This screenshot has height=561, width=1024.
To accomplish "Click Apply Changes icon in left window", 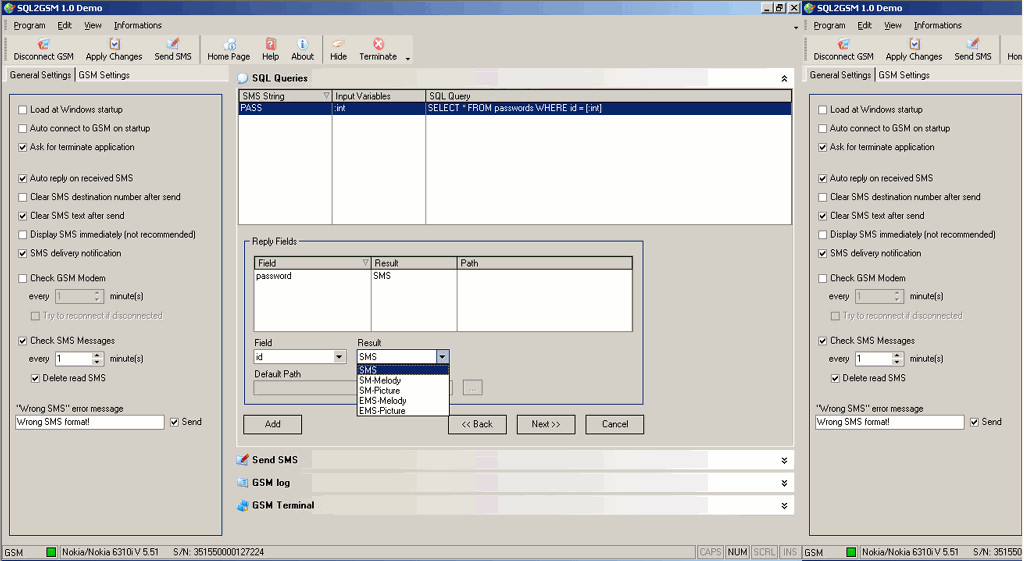I will (114, 44).
